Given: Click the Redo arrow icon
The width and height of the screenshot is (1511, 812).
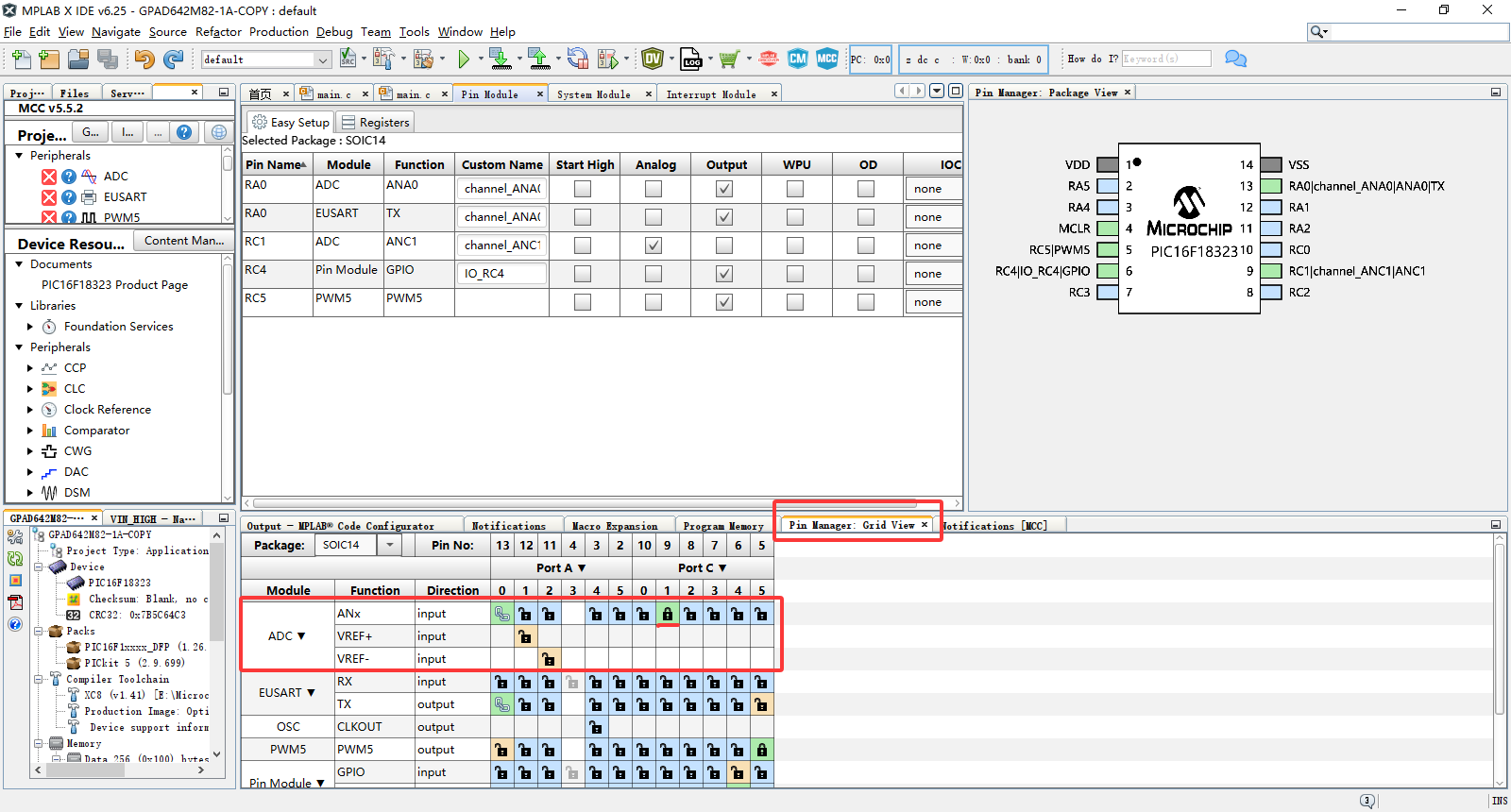Looking at the screenshot, I should [x=173, y=59].
